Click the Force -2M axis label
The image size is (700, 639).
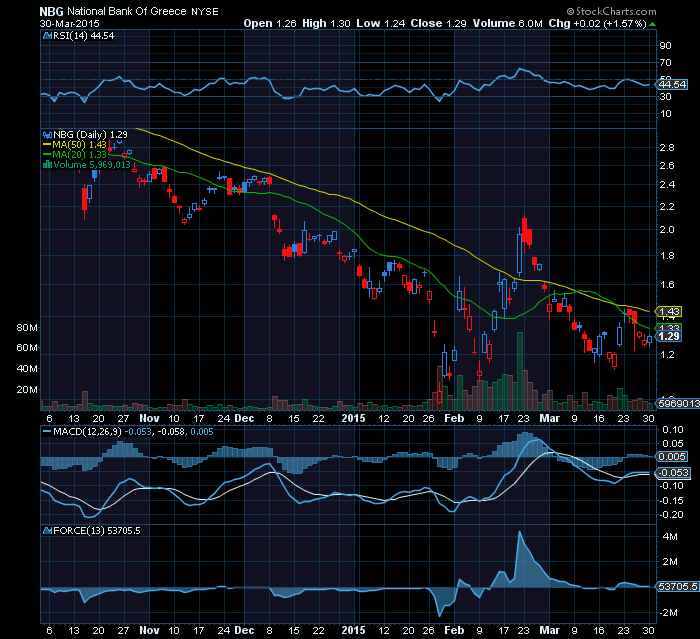[x=668, y=613]
